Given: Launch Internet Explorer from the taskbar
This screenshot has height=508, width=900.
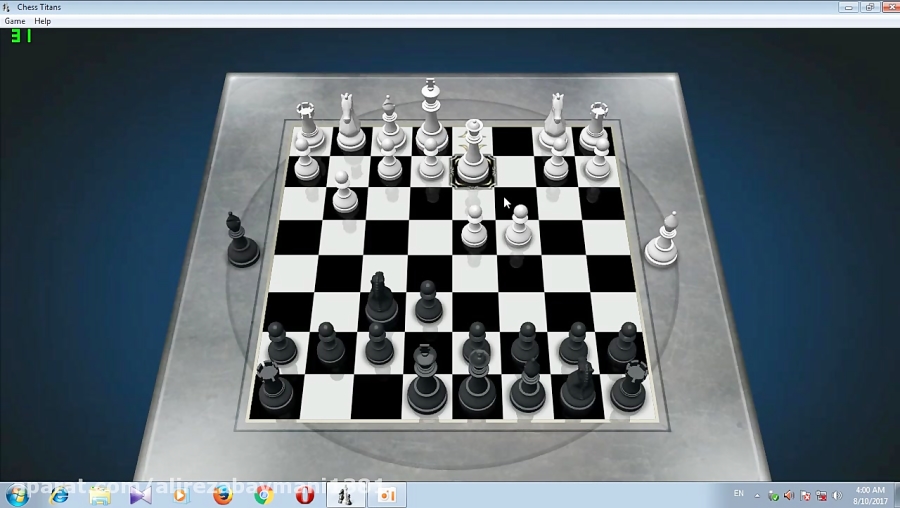Looking at the screenshot, I should pyautogui.click(x=59, y=495).
